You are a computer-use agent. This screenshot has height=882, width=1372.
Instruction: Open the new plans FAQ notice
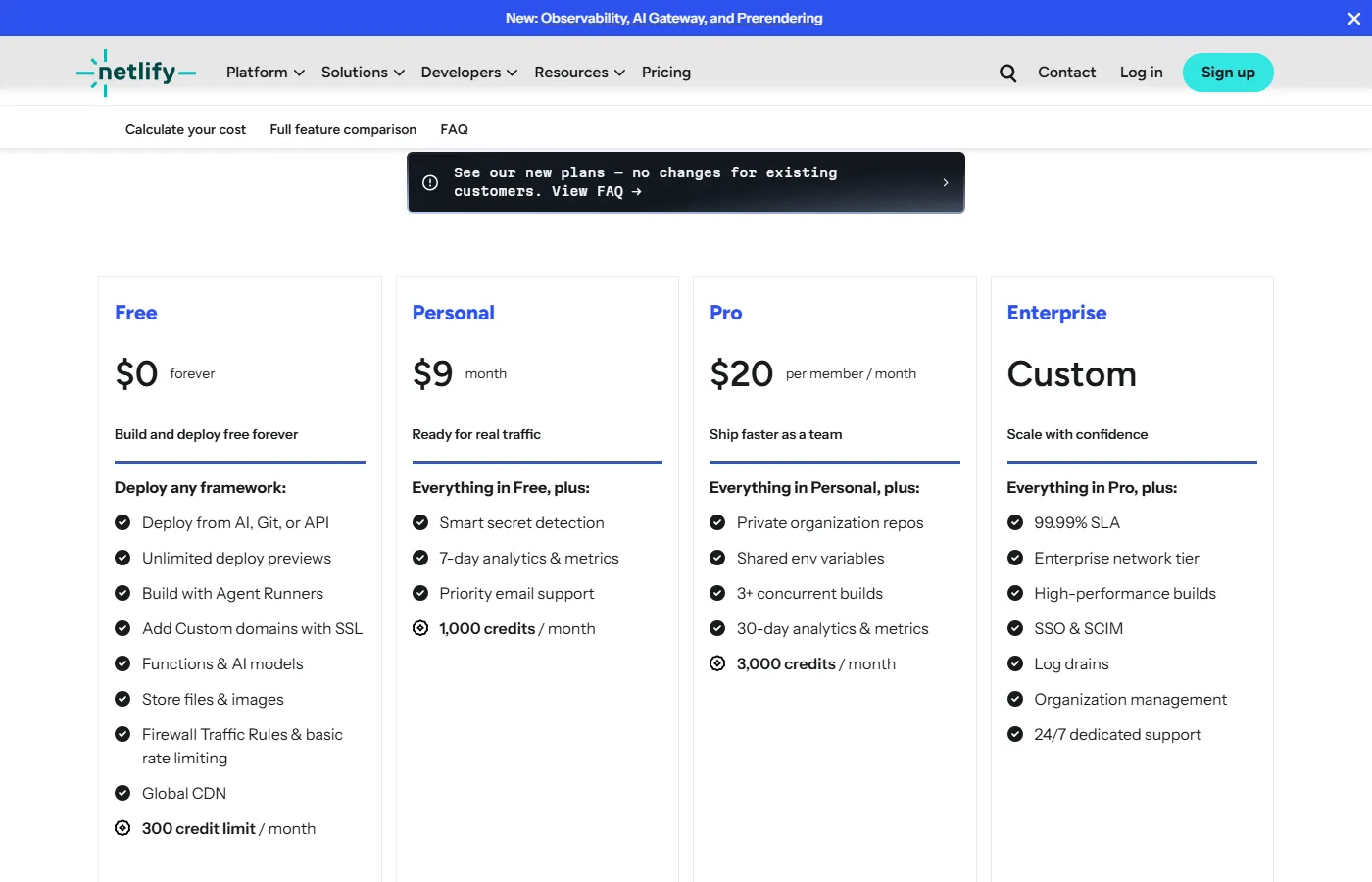point(686,182)
